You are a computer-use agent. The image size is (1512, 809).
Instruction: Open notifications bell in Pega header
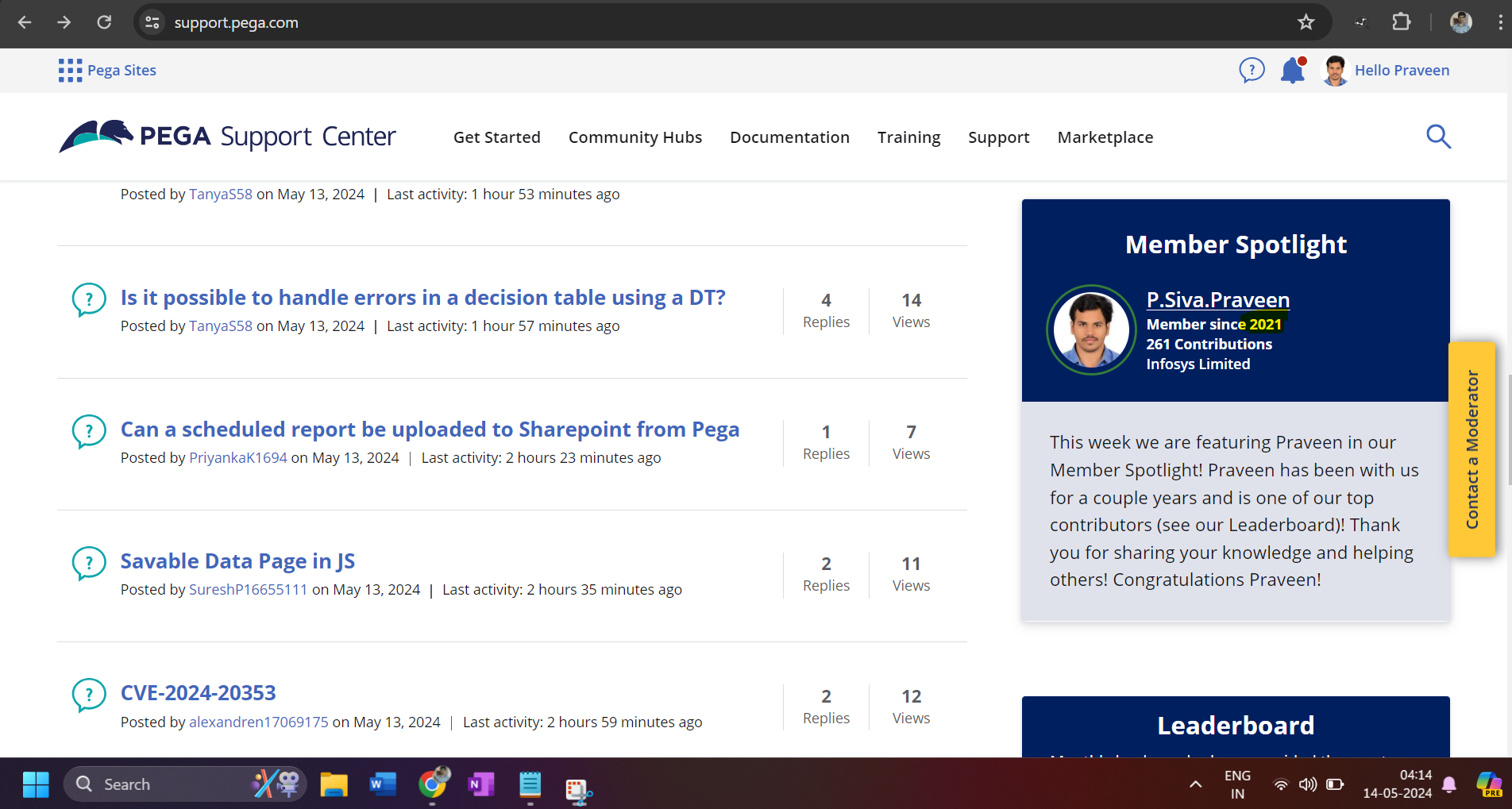[x=1293, y=70]
